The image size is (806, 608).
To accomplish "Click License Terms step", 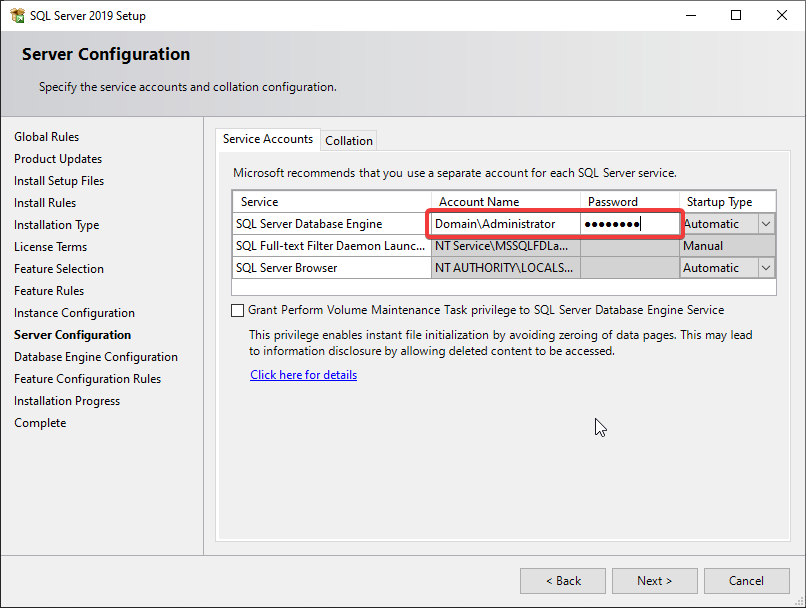I will coord(50,247).
